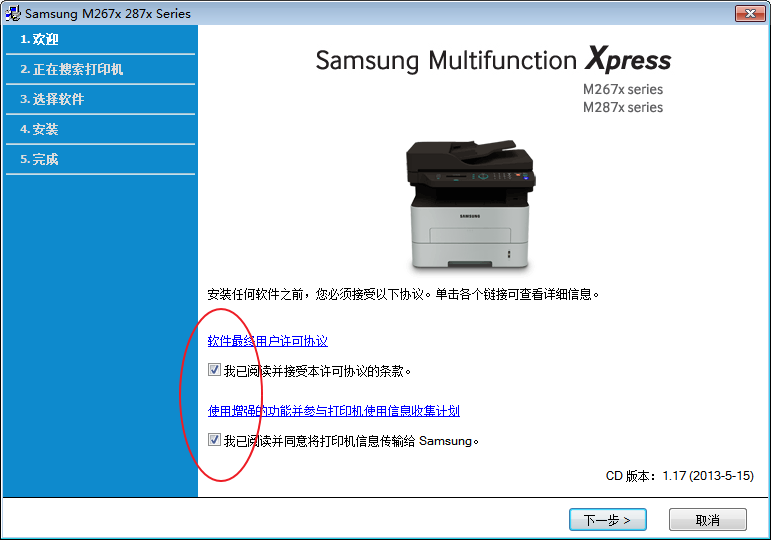Image resolution: width=771 pixels, height=540 pixels.
Task: Click the M267x series text
Action: (x=623, y=90)
